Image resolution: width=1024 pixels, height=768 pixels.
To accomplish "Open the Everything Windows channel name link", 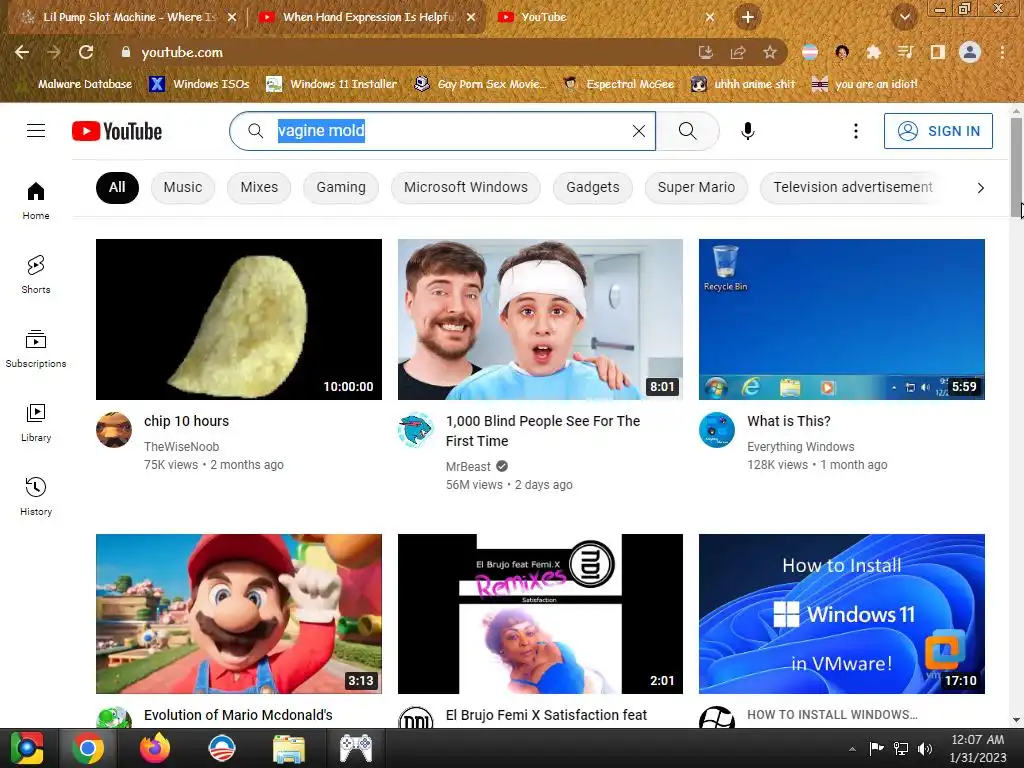I will pos(801,447).
